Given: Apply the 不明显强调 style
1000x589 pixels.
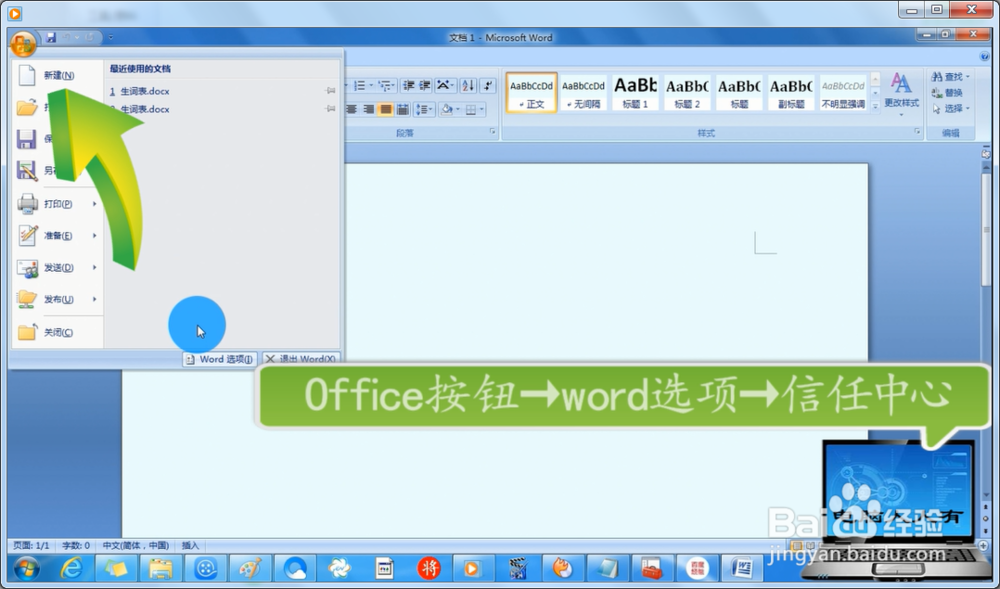Looking at the screenshot, I should 842,92.
